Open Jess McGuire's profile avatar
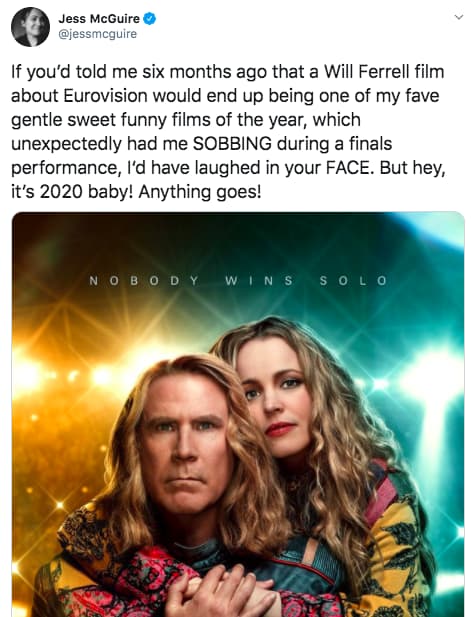The height and width of the screenshot is (617, 475). coord(30,27)
